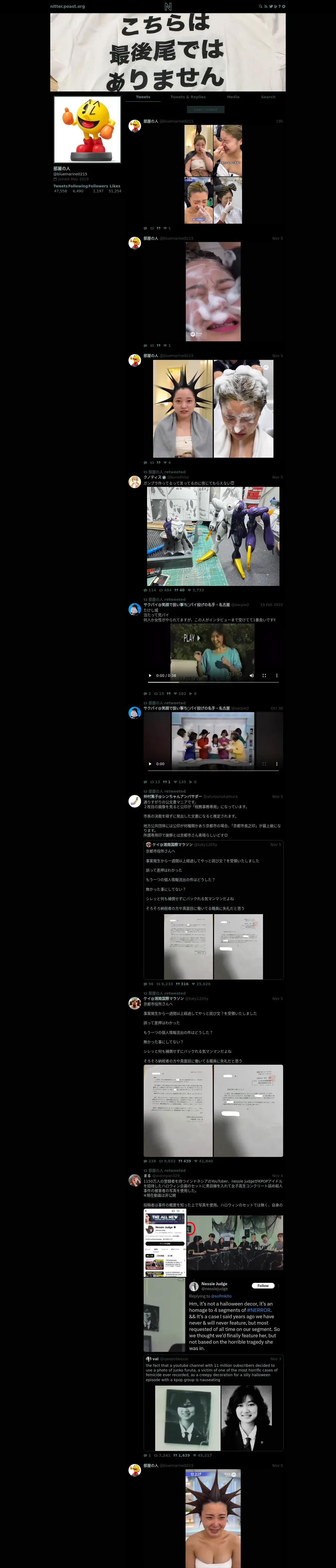The image size is (336, 1568).
Task: Click the 114 comments icon on Gunpla tweet
Action: pos(145,590)
